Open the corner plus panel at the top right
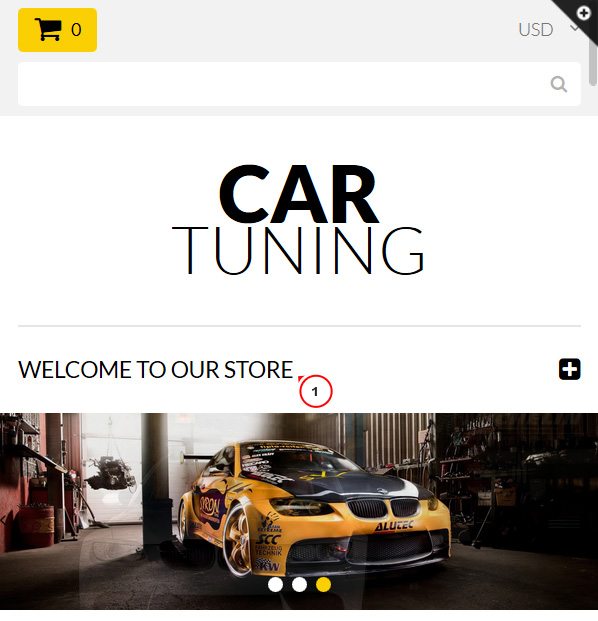The image size is (598, 621). click(583, 13)
